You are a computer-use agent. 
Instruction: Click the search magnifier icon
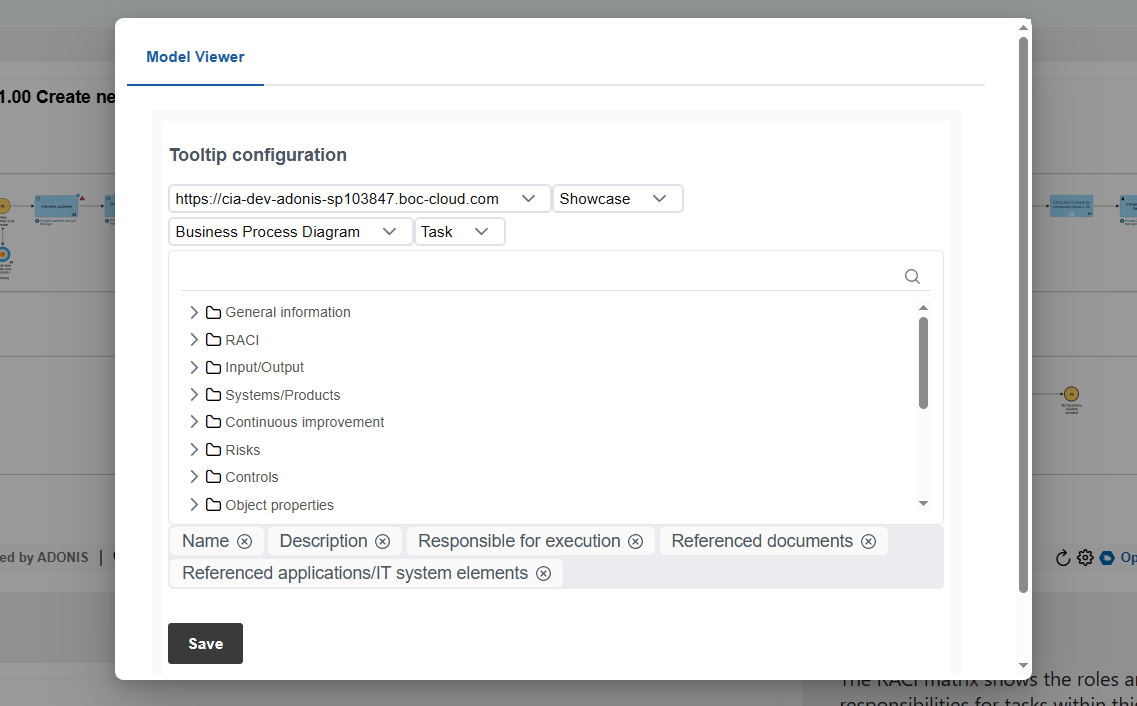911,276
